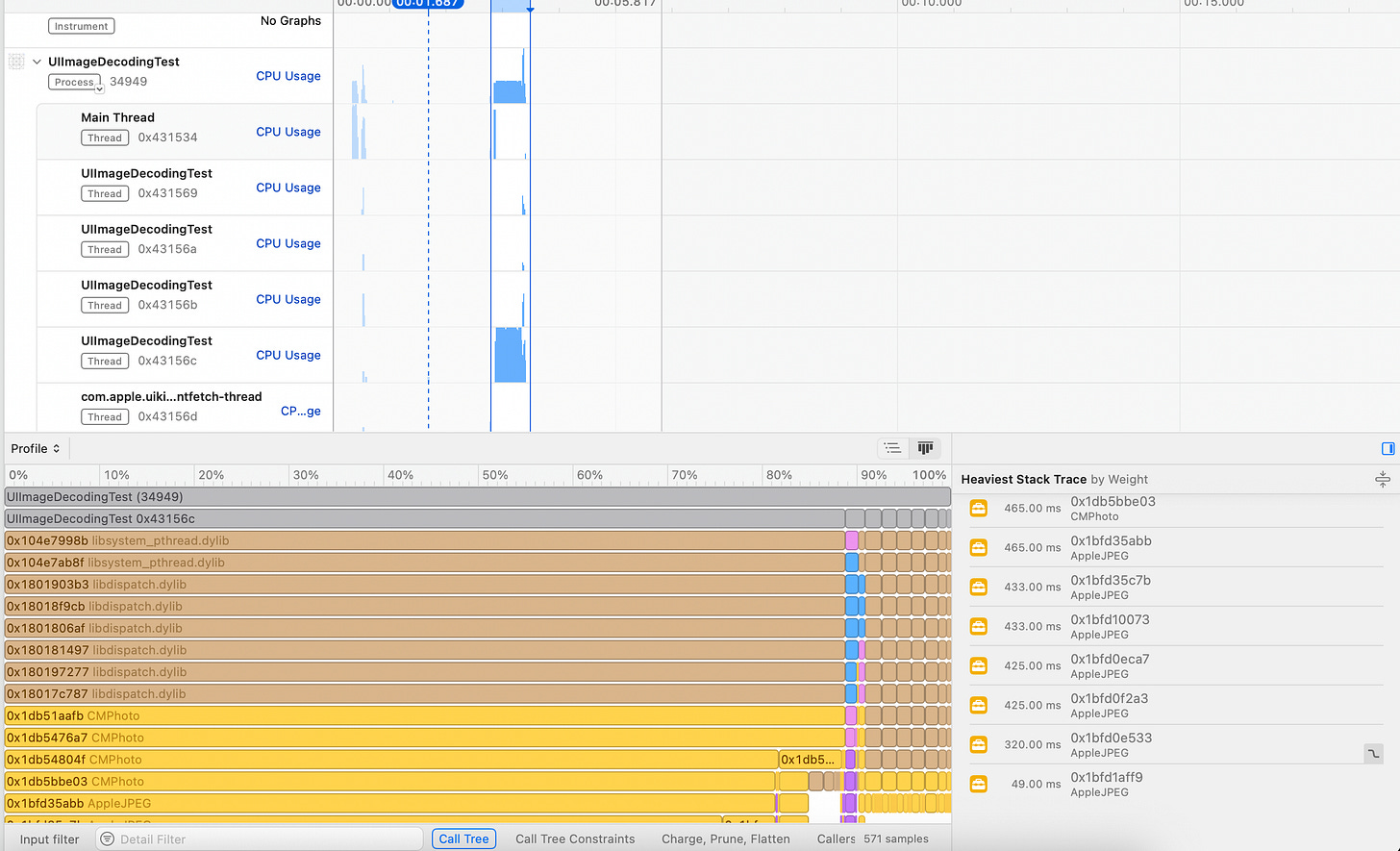Viewport: 1400px width, 851px height.
Task: Open Charge, Prune, Flatten options
Action: coord(726,838)
